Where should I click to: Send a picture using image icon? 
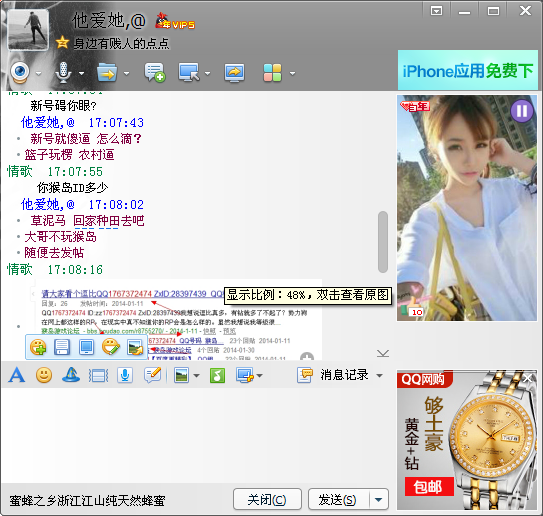tap(181, 375)
